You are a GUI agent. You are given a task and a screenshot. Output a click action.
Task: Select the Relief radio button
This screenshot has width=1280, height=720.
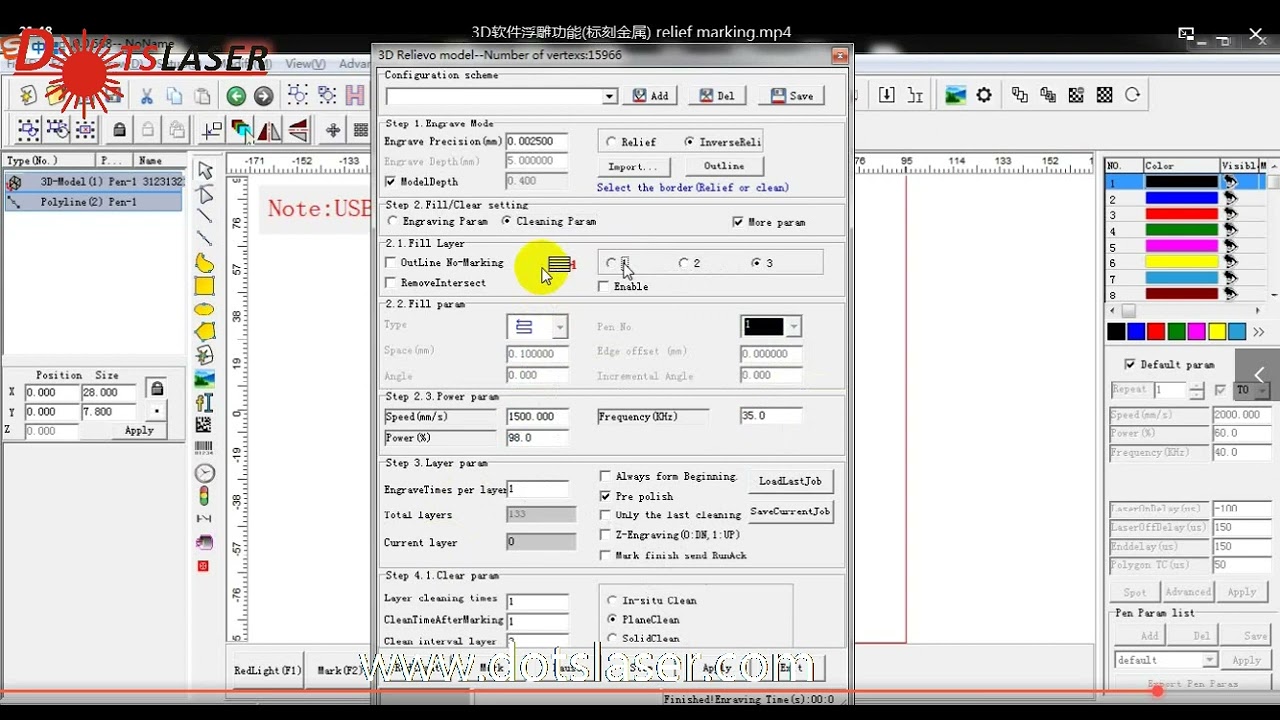(x=611, y=142)
